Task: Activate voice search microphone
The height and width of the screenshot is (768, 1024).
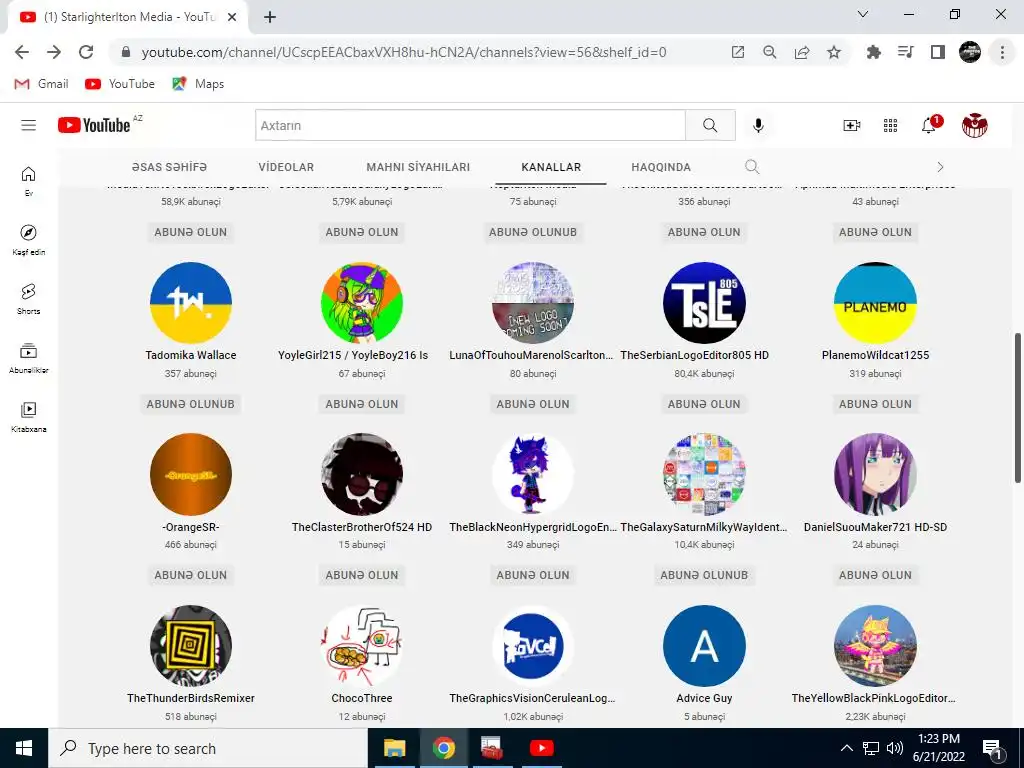Action: tap(758, 125)
